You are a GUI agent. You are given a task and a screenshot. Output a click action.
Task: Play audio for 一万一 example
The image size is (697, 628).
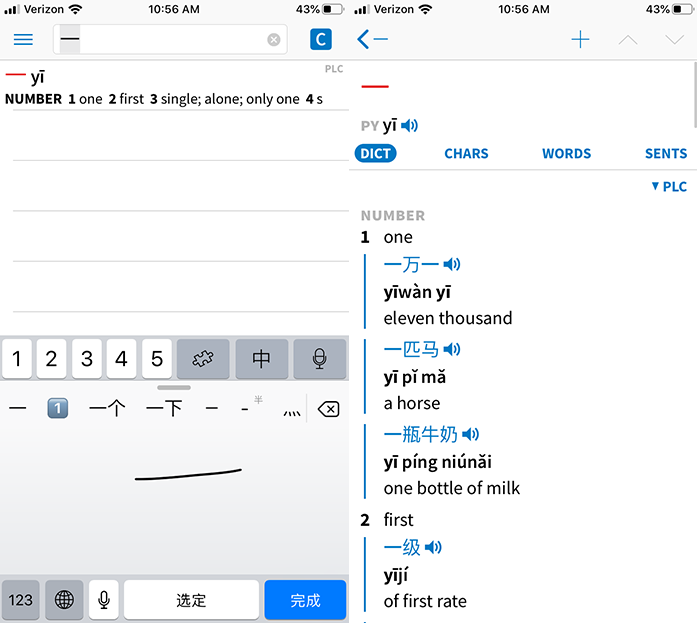tap(453, 265)
